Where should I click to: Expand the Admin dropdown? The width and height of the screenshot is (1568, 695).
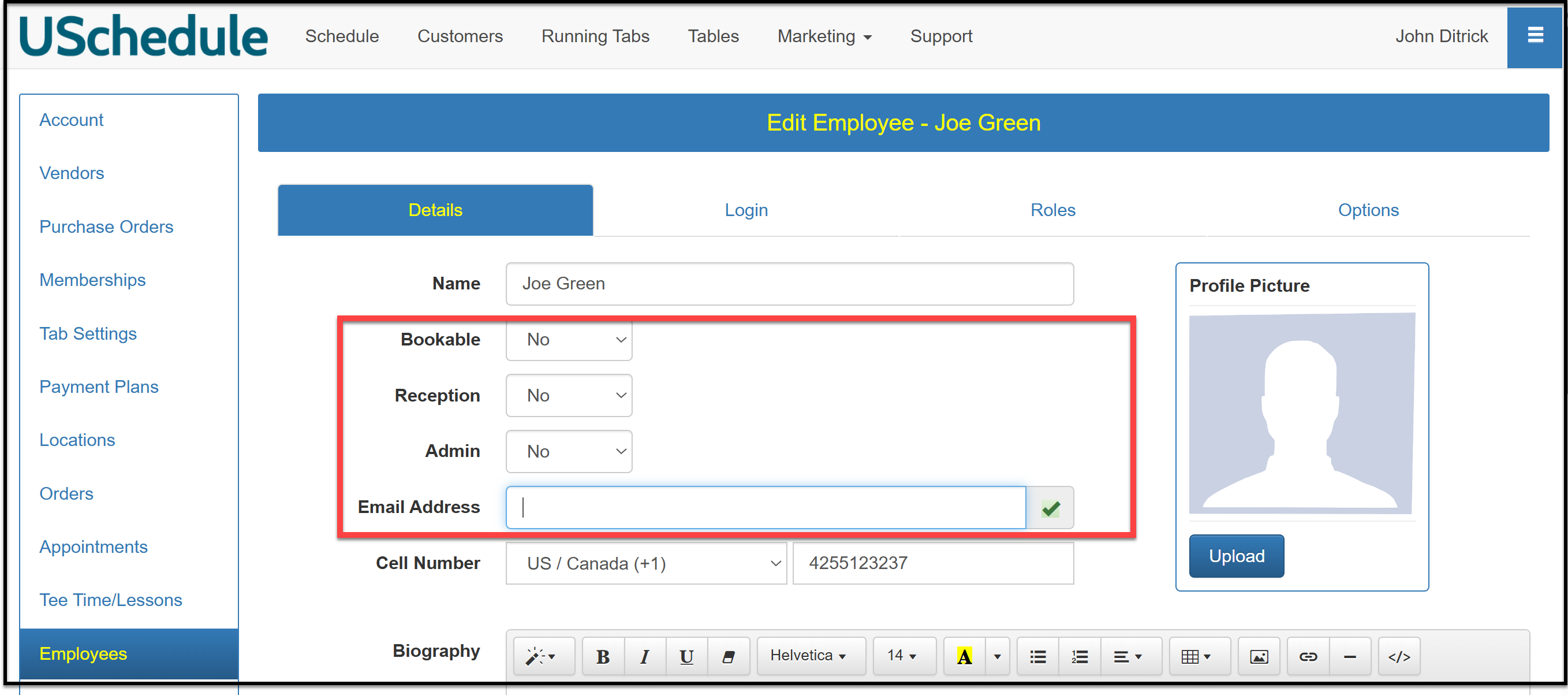tap(569, 451)
